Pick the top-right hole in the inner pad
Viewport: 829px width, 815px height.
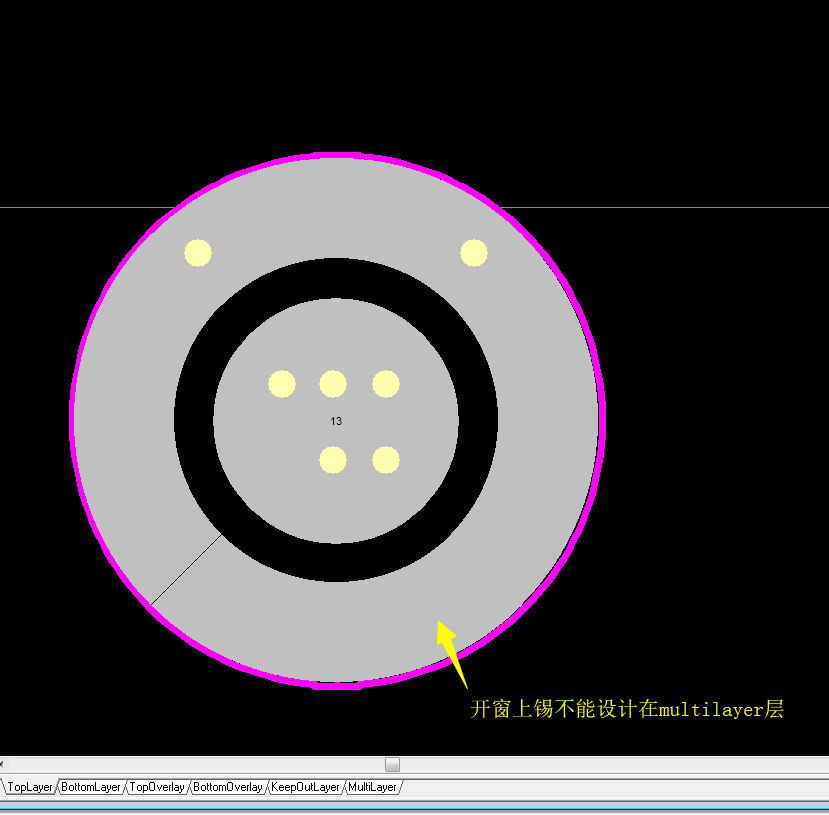pos(386,384)
